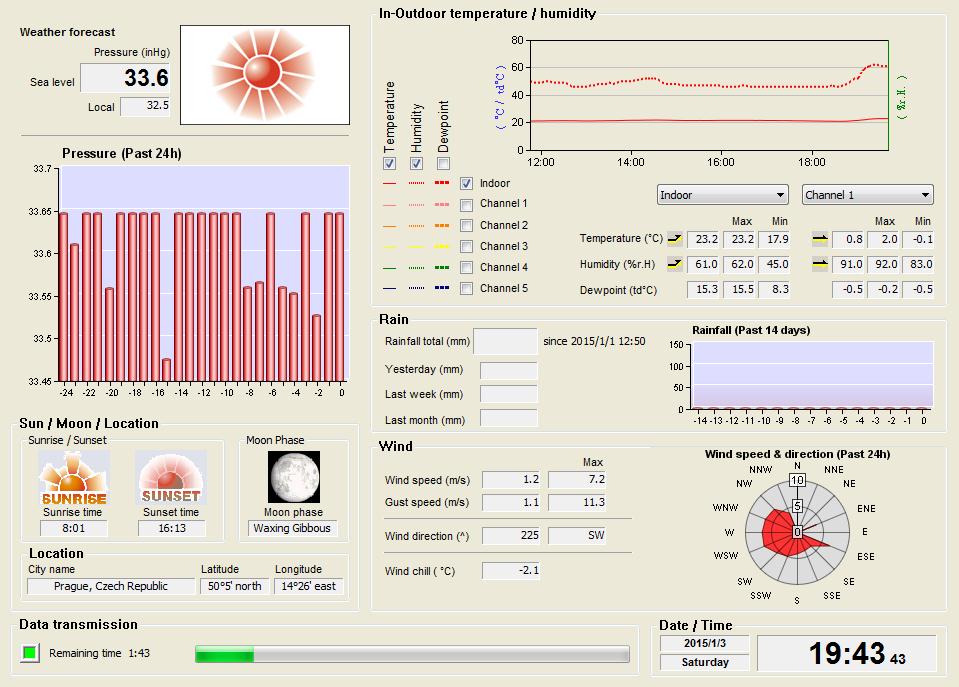Select the City name field showing Prague
This screenshot has width=959, height=687.
111,586
